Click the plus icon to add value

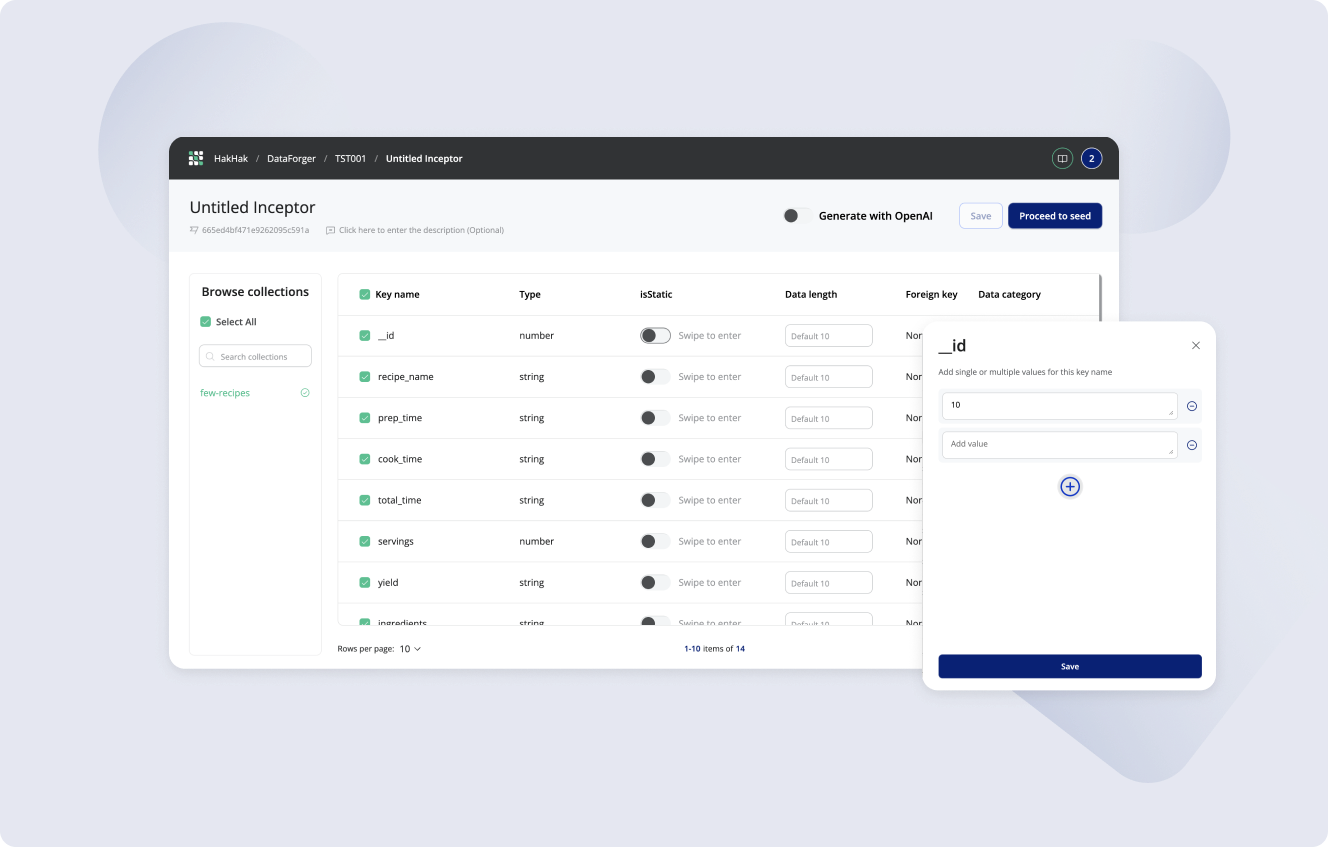(x=1070, y=487)
